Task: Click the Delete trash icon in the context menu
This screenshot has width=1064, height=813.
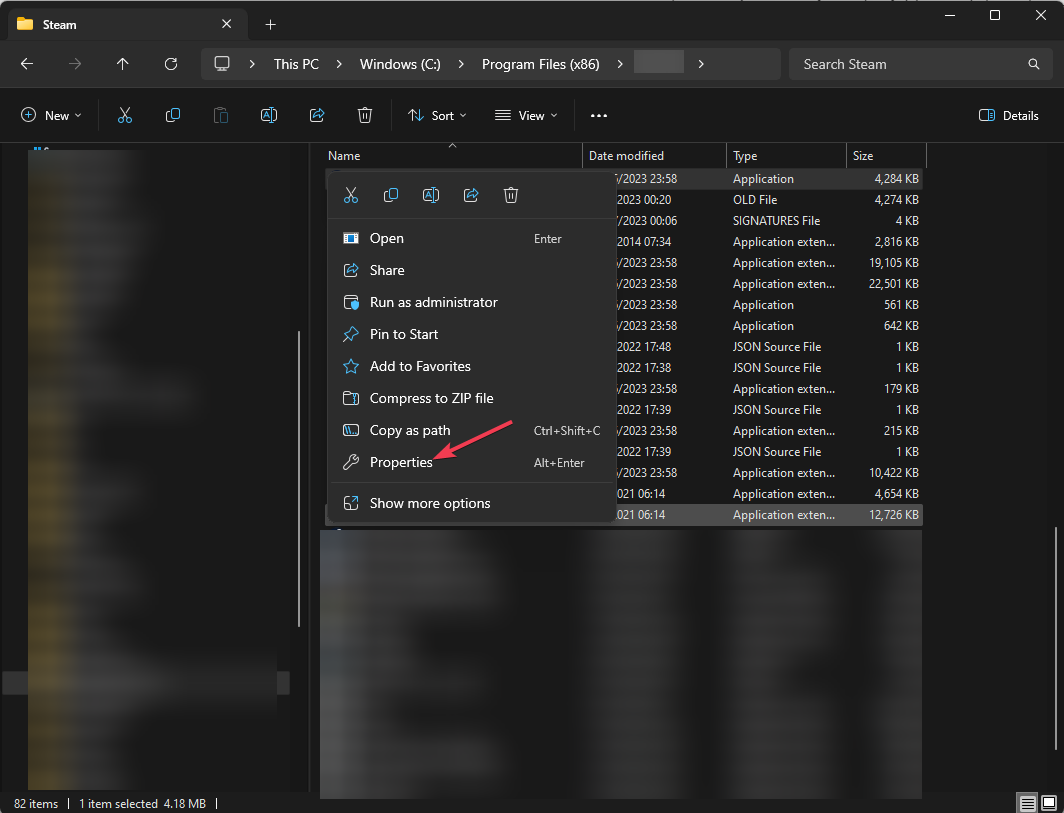Action: [511, 195]
